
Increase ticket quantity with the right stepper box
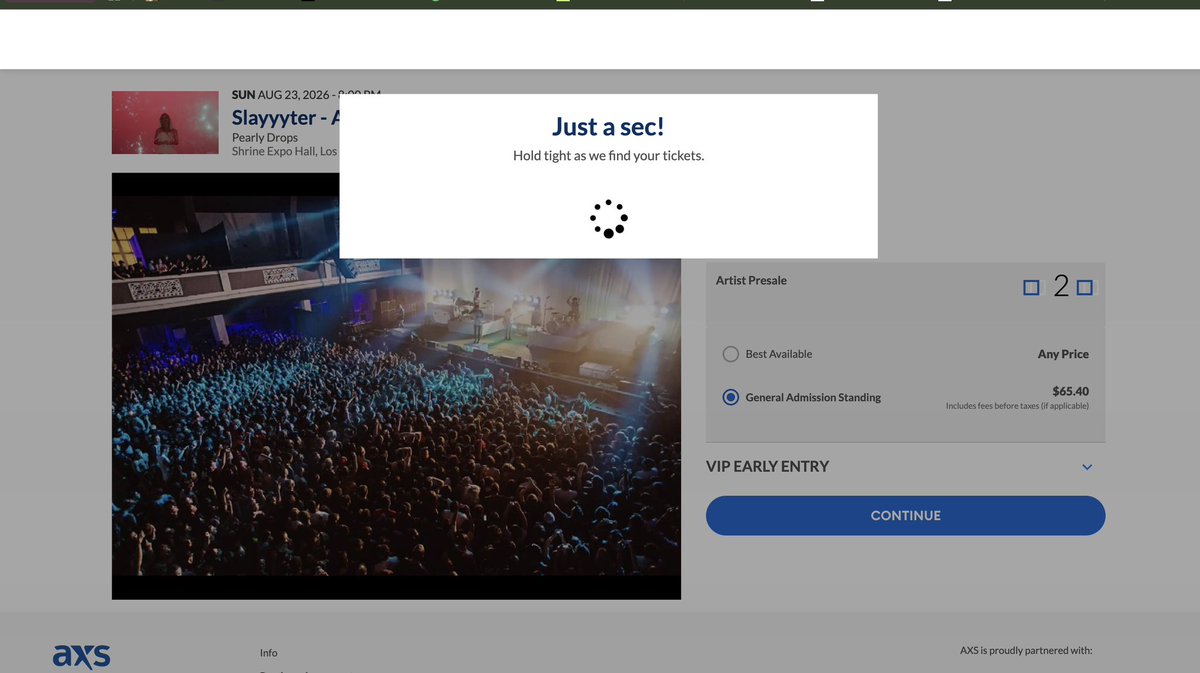(x=1085, y=288)
